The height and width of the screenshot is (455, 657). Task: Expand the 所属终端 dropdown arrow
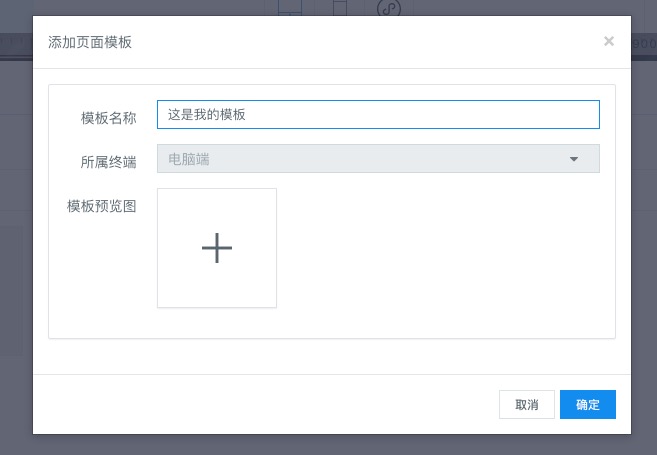(x=574, y=159)
